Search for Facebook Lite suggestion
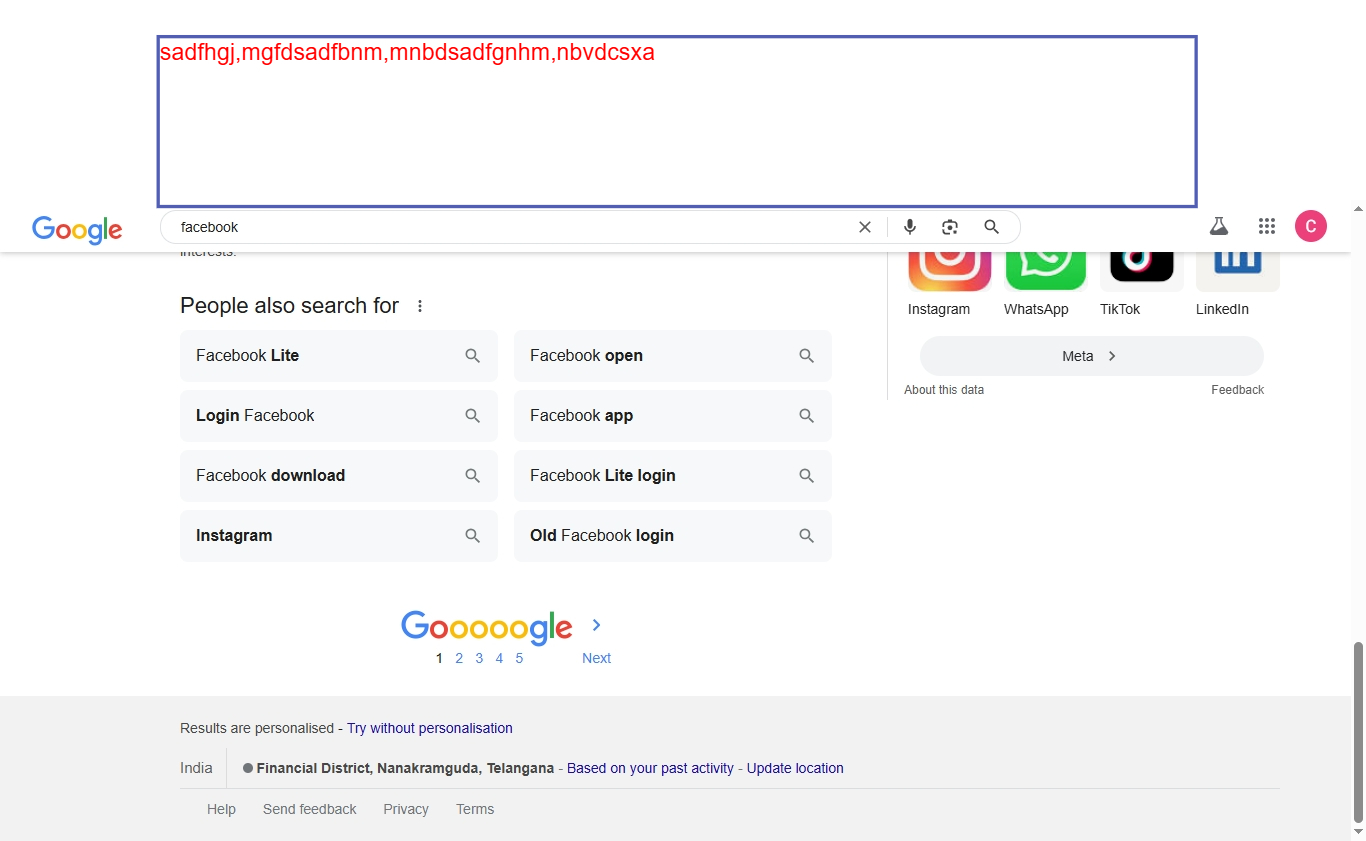Screen dimensions: 1366x841 339,356
